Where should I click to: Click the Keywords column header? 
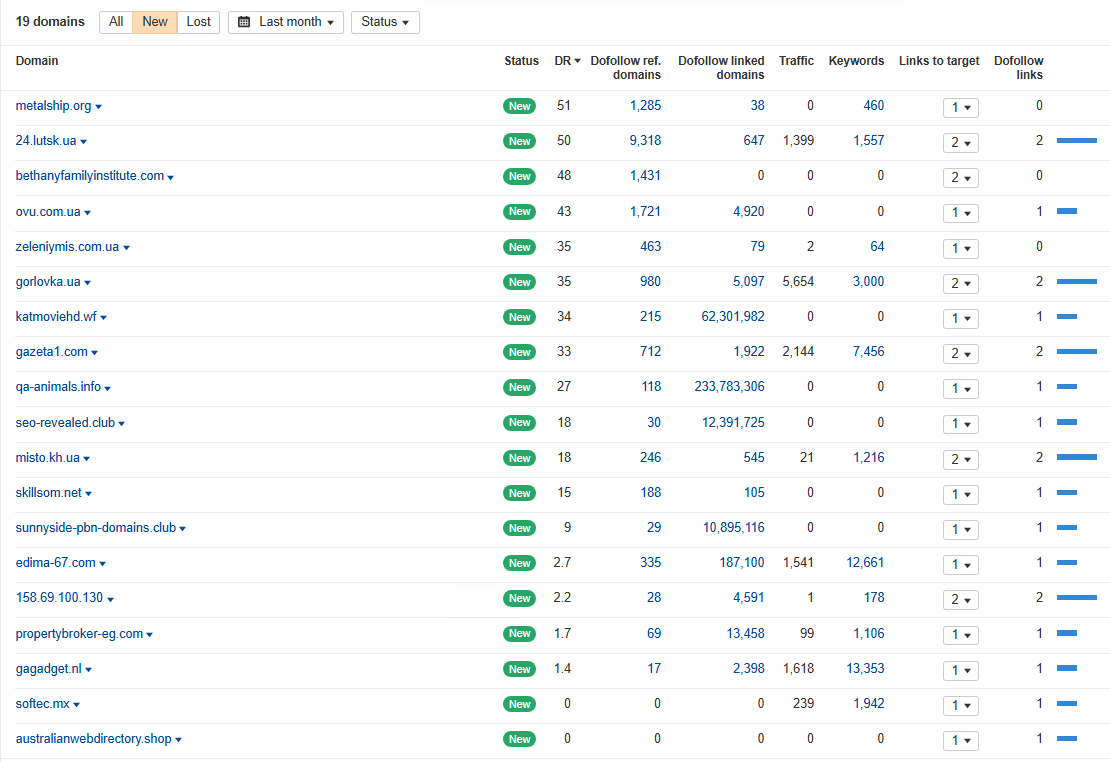coord(856,61)
